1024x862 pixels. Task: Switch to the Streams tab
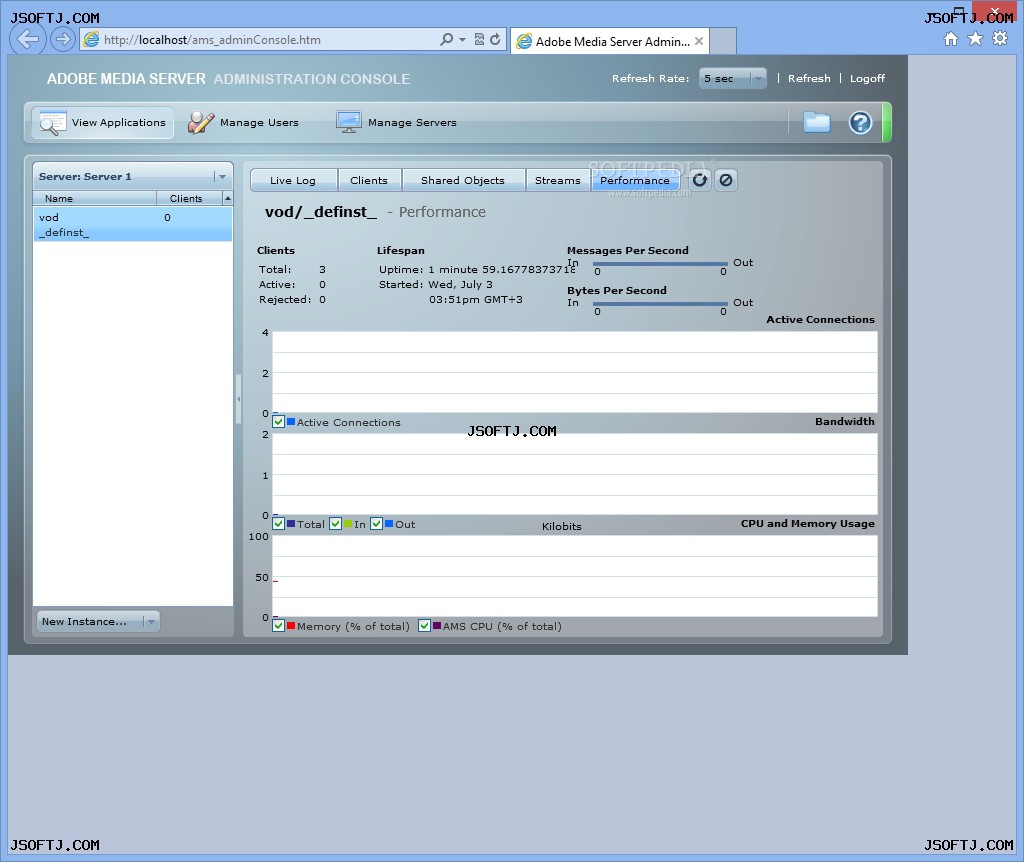[558, 180]
